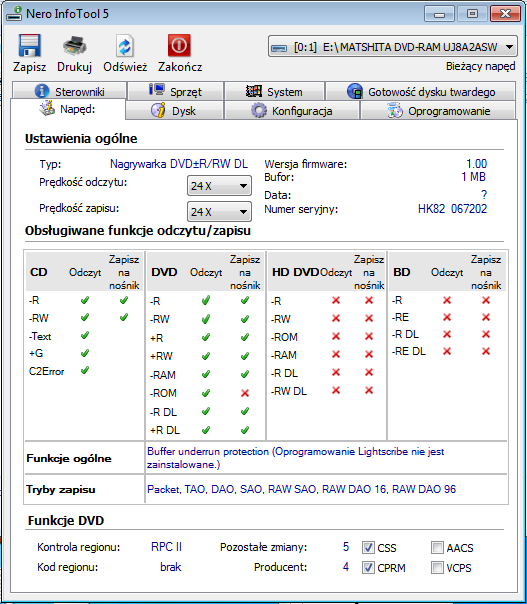
Task: Toggle the CSS checkbox
Action: point(368,547)
